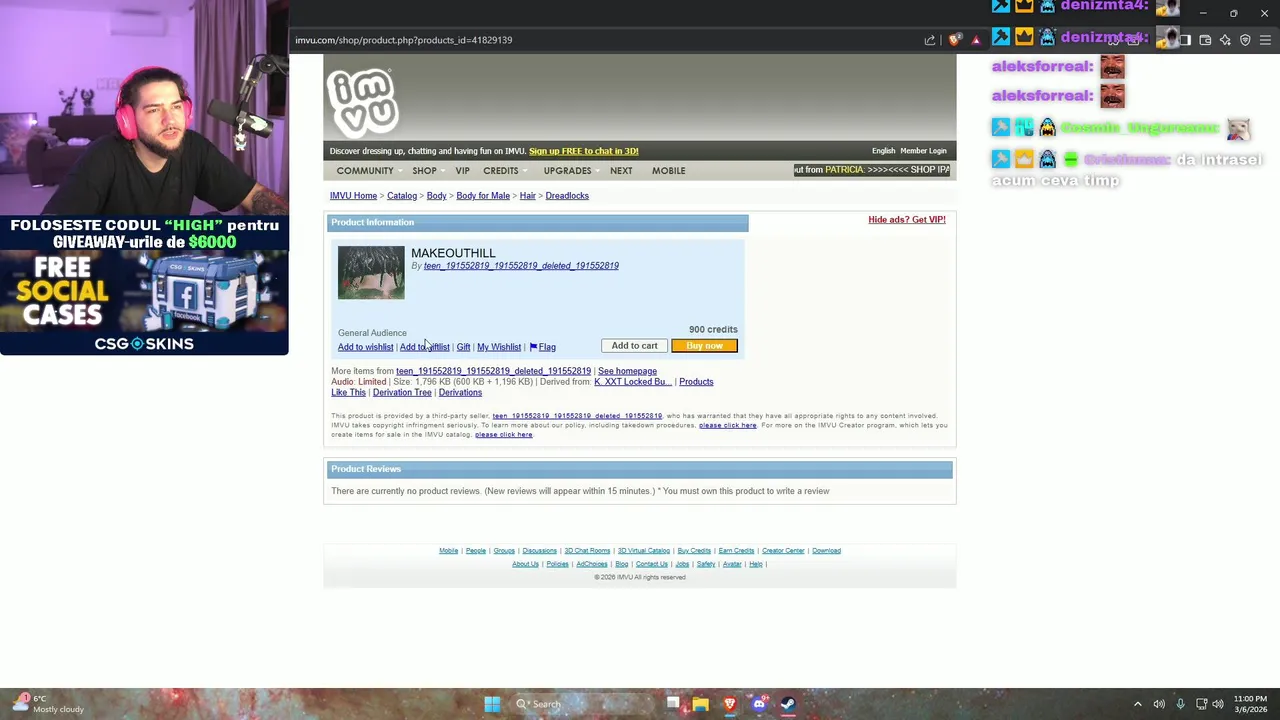1280x720 pixels.
Task: Click the IMVU logo in the page header
Action: (x=362, y=101)
